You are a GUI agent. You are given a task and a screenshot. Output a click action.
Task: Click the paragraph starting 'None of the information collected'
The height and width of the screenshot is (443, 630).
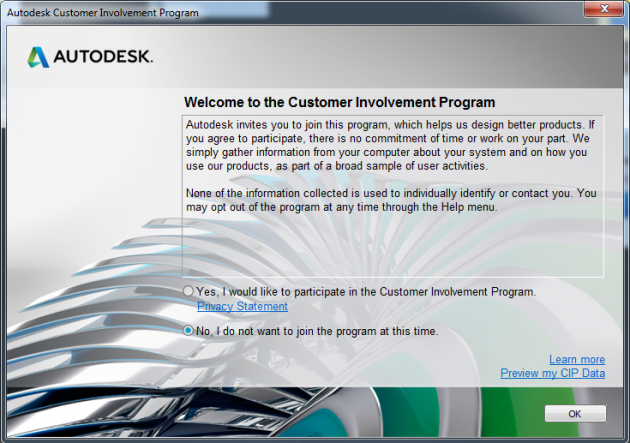(391, 200)
